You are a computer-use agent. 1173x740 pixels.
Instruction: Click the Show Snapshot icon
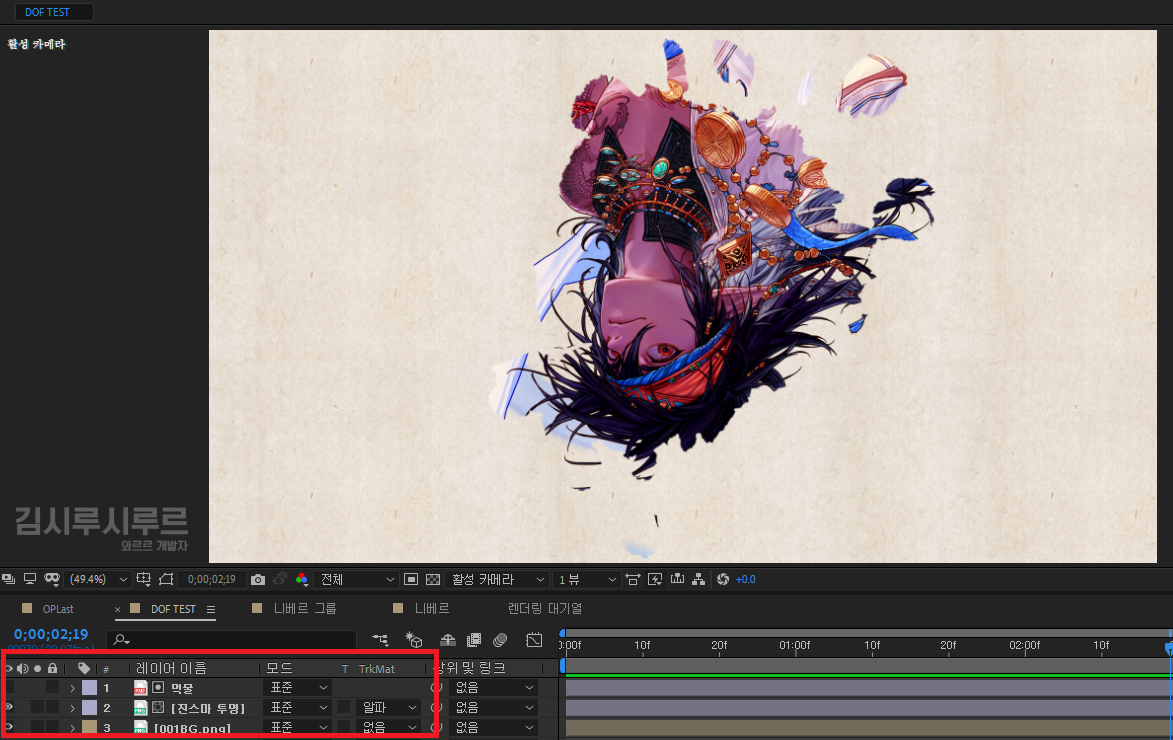[x=280, y=579]
